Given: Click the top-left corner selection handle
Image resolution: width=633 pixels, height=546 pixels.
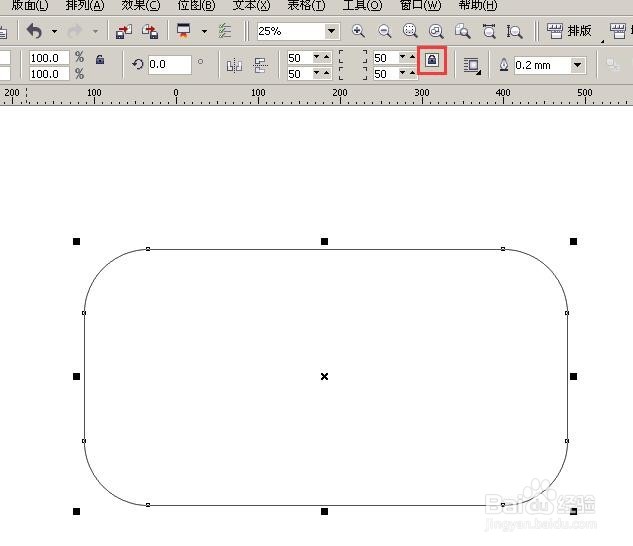Looking at the screenshot, I should tap(76, 242).
